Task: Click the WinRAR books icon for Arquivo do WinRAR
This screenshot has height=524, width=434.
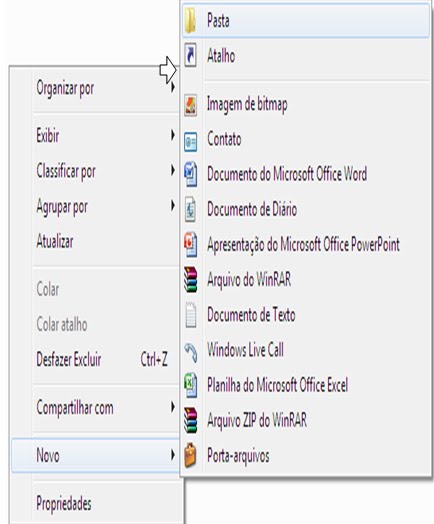Action: click(x=190, y=280)
